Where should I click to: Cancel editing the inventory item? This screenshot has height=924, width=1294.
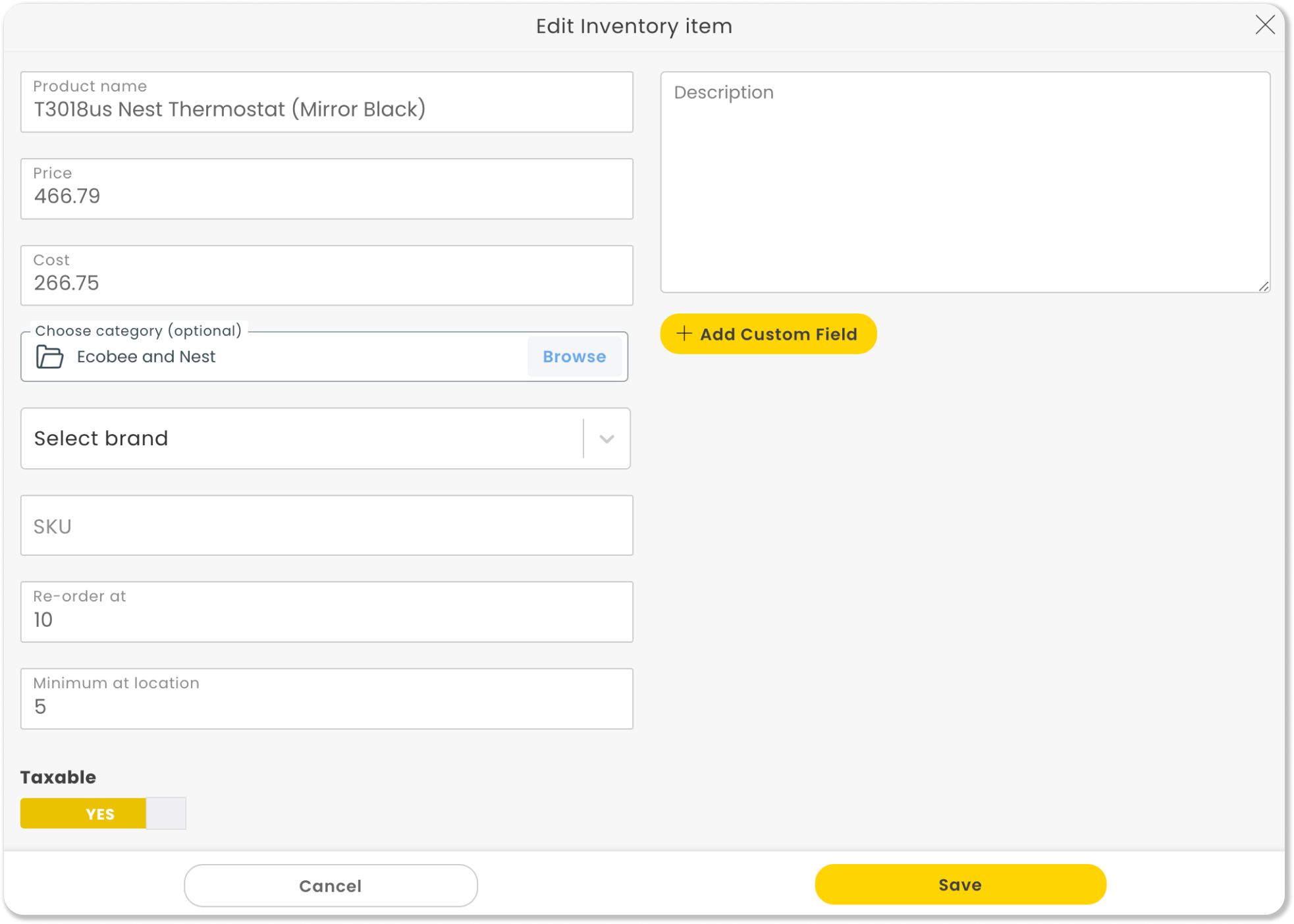click(331, 885)
